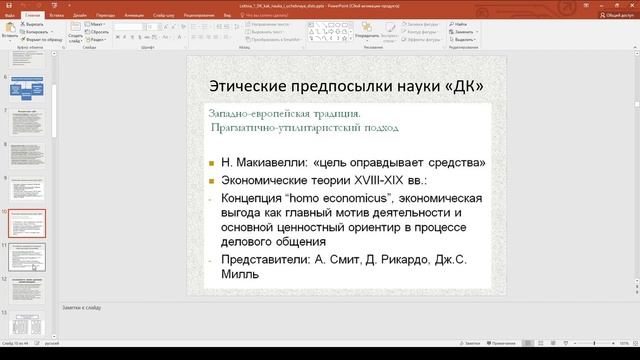This screenshot has height=360, width=640.
Task: Click Преобразовать в SmartArt button
Action: click(273, 40)
